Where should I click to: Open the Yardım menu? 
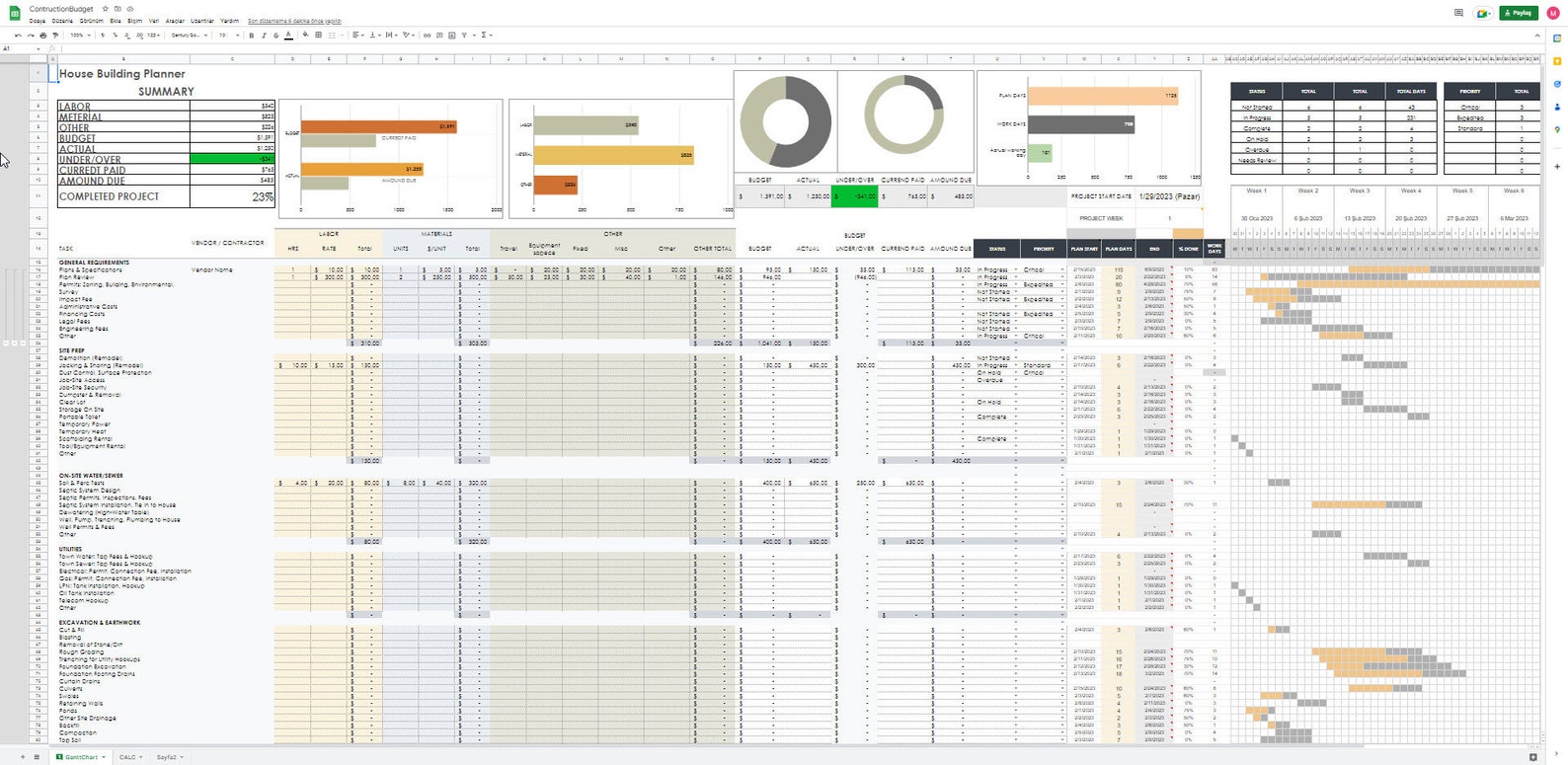tap(229, 21)
